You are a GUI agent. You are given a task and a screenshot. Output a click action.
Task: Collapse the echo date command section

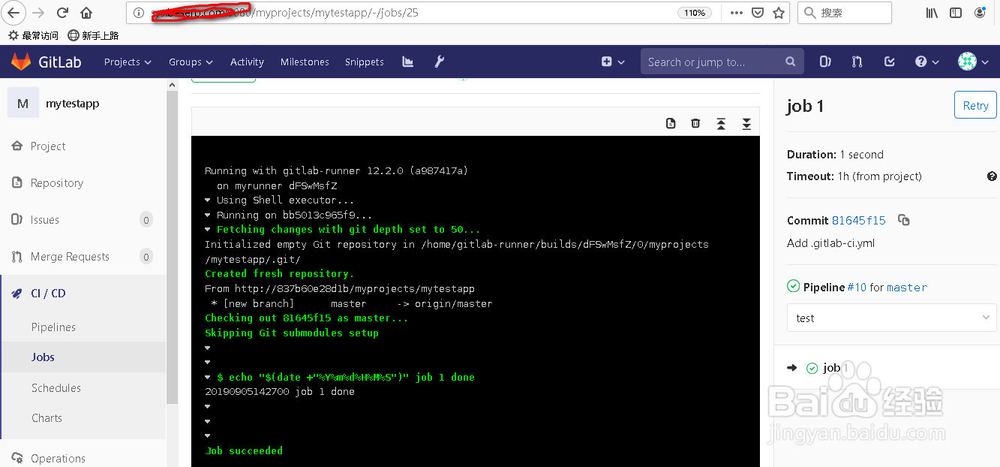click(x=208, y=378)
